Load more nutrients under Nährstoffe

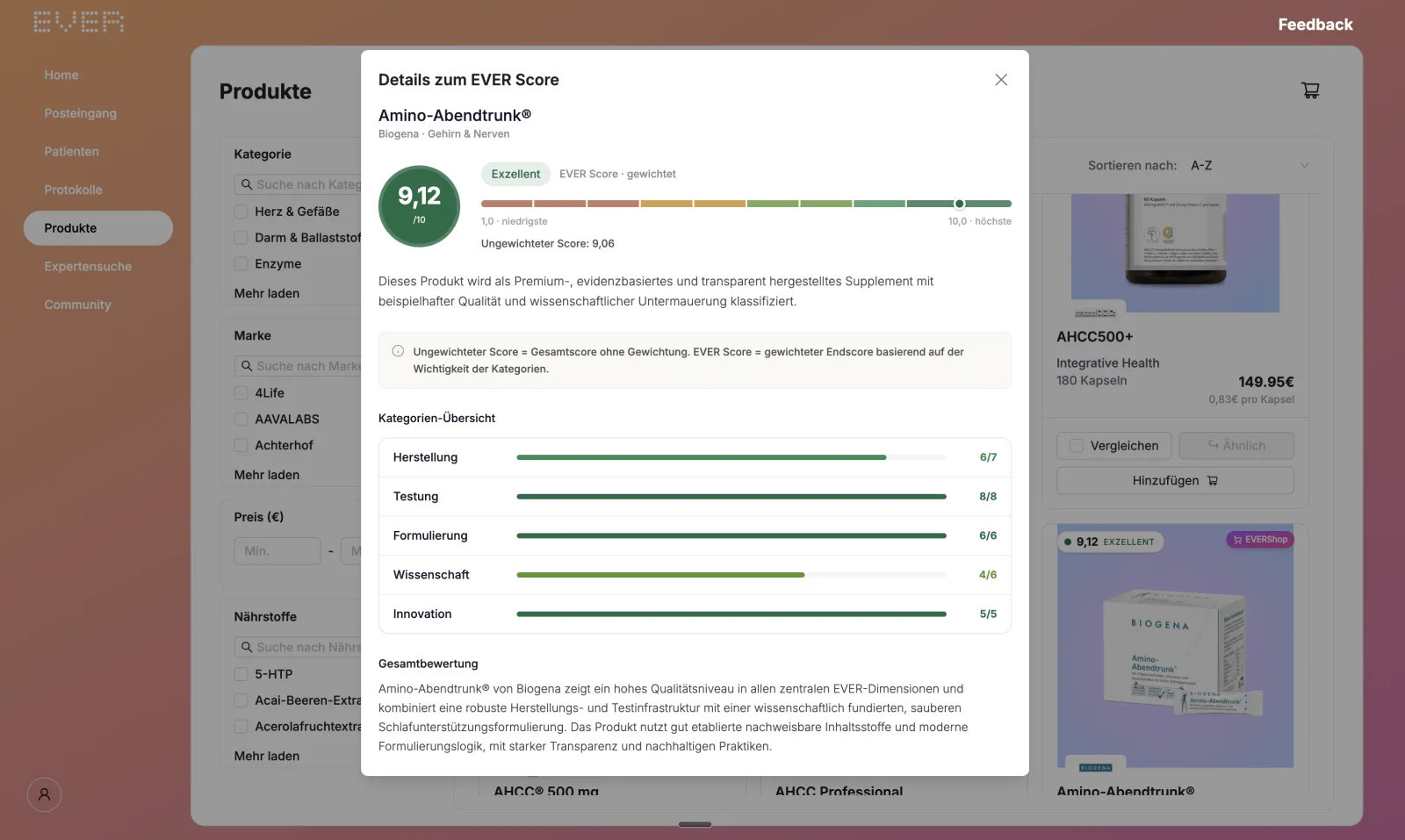(267, 756)
